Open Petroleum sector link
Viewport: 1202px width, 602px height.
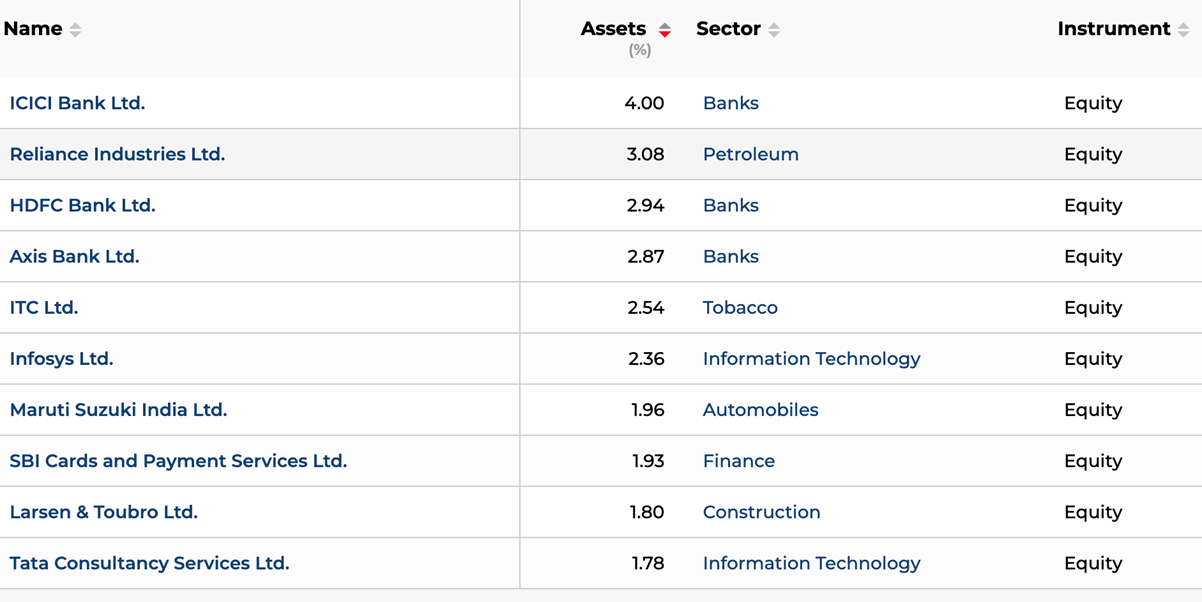point(750,154)
